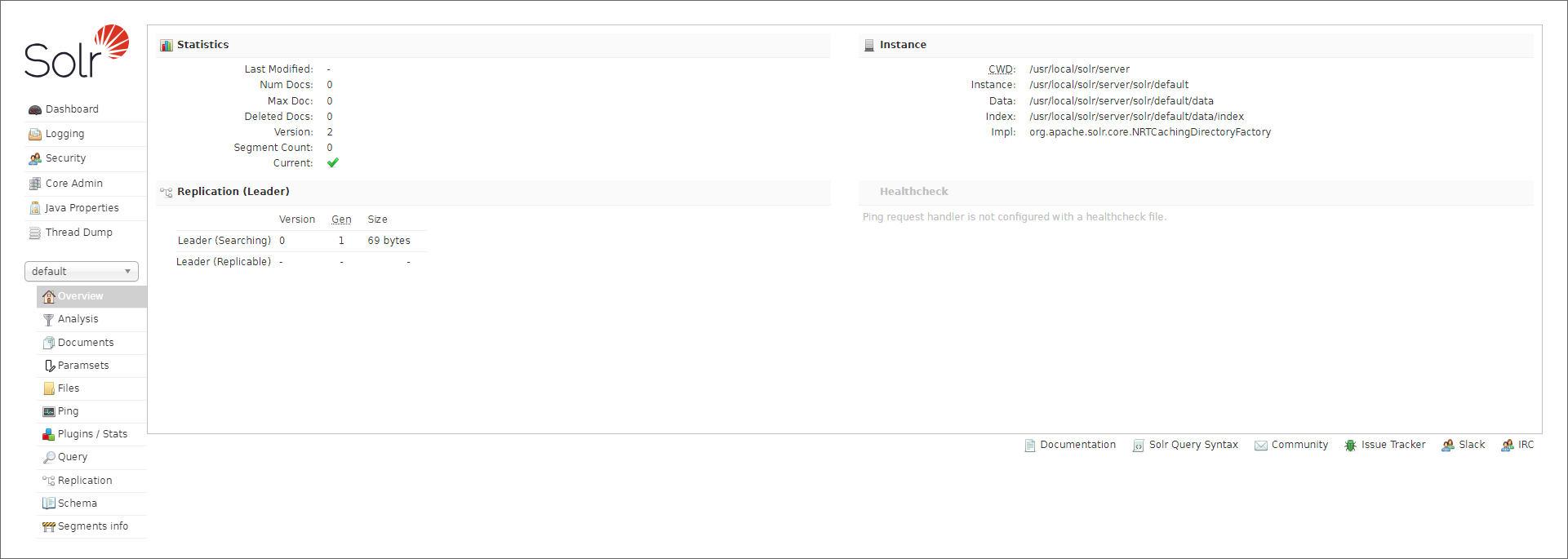This screenshot has height=559, width=1568.
Task: Go to the Replication page
Action: [85, 481]
